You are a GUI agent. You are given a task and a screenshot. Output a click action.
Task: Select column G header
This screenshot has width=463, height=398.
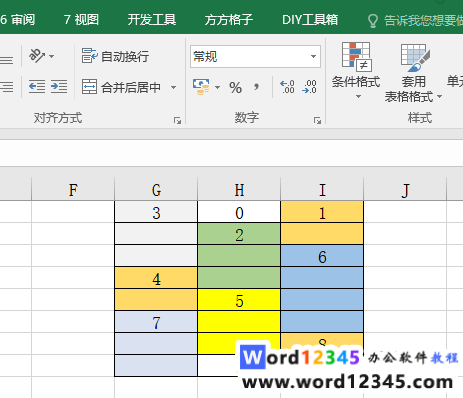tap(156, 189)
